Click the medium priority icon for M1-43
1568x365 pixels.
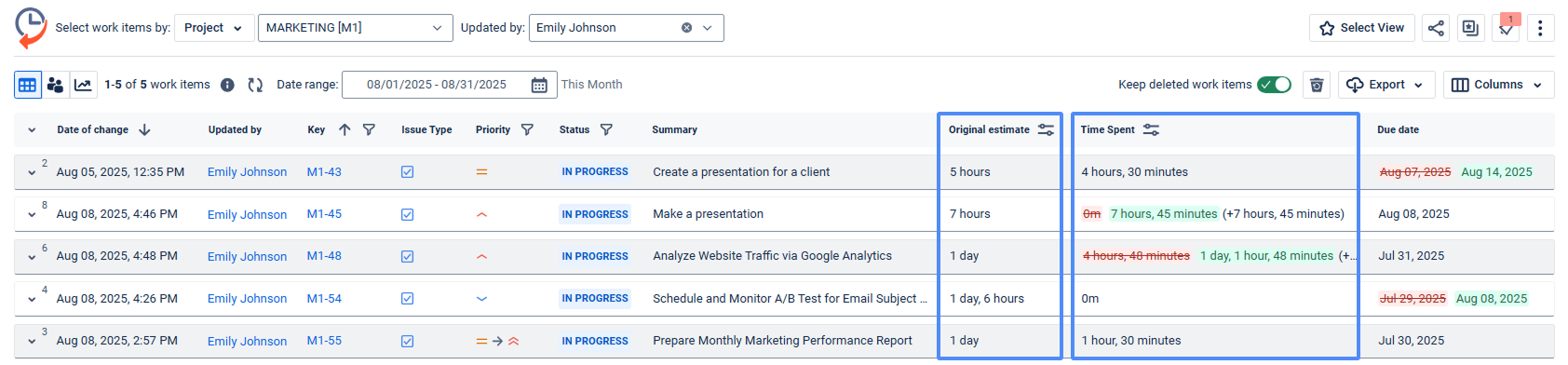click(x=481, y=172)
